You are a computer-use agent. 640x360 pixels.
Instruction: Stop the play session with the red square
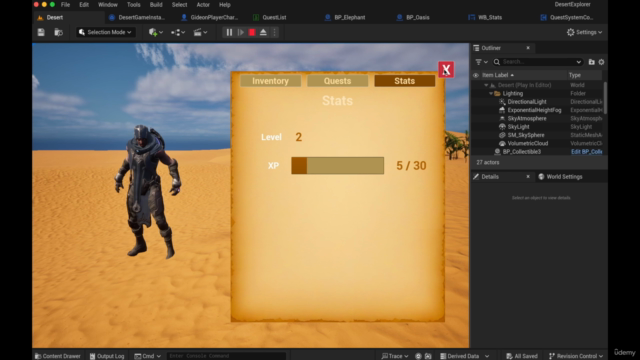(x=252, y=32)
